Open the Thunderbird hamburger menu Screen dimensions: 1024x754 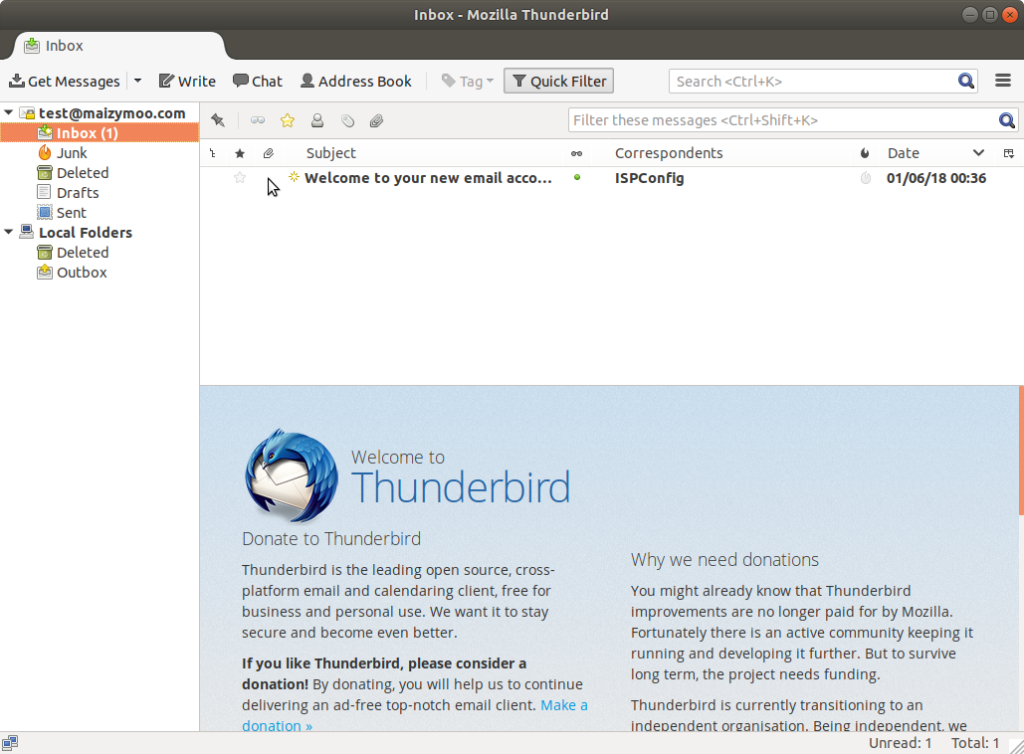point(1003,80)
